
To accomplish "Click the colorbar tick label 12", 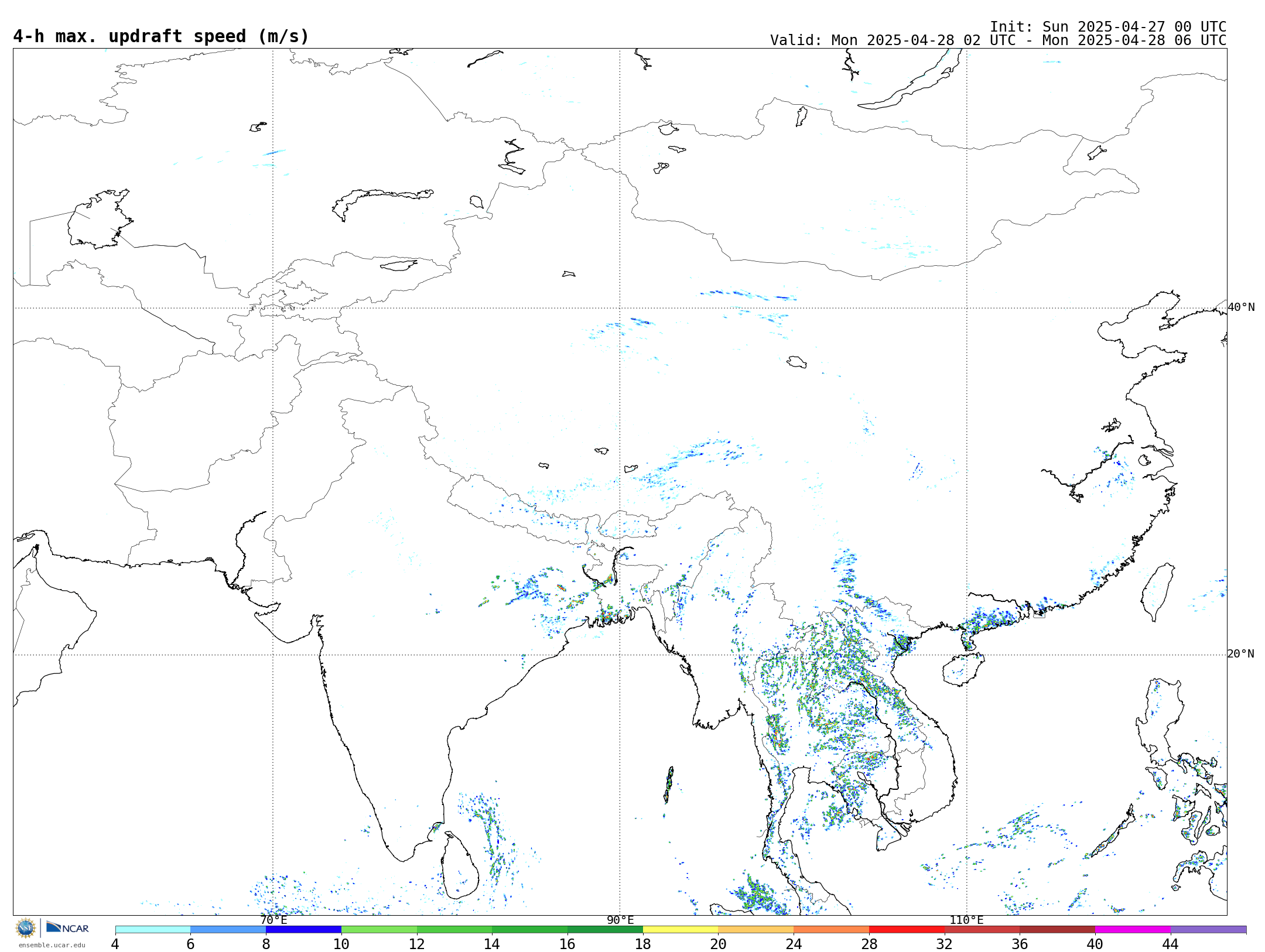I will coord(417,944).
